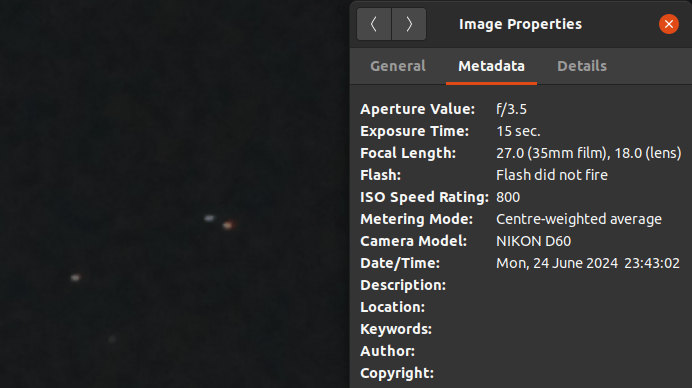Switch to the General tab
This screenshot has width=692, height=388.
(398, 66)
